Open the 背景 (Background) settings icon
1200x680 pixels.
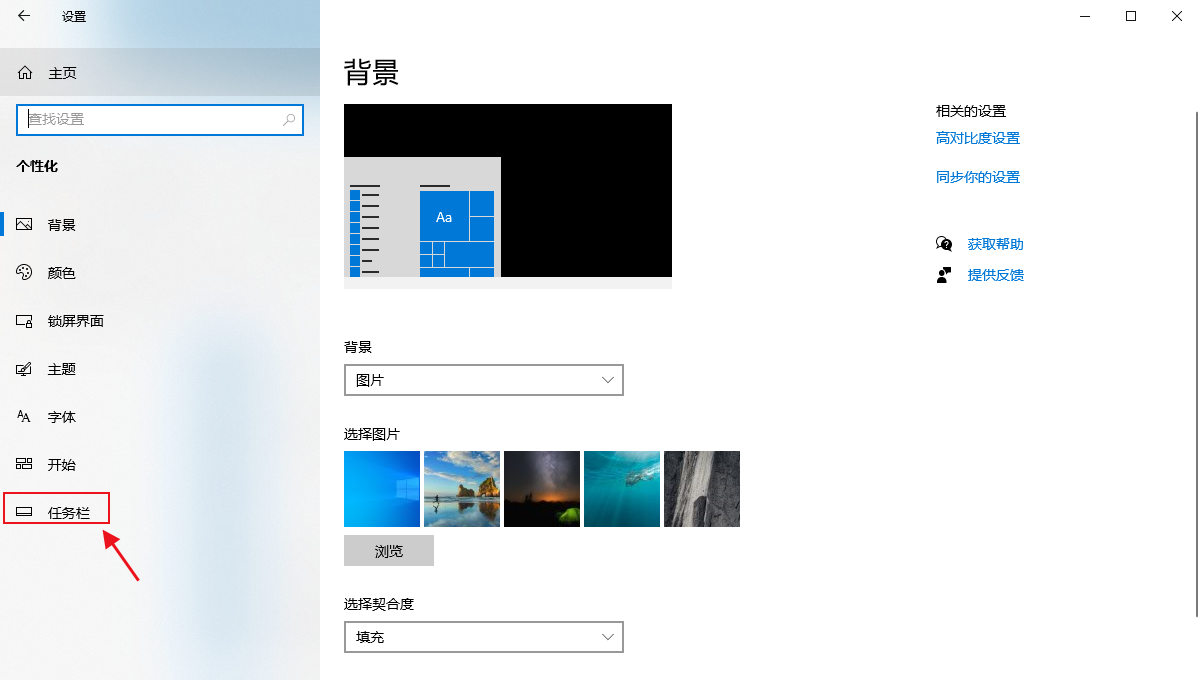(x=25, y=224)
